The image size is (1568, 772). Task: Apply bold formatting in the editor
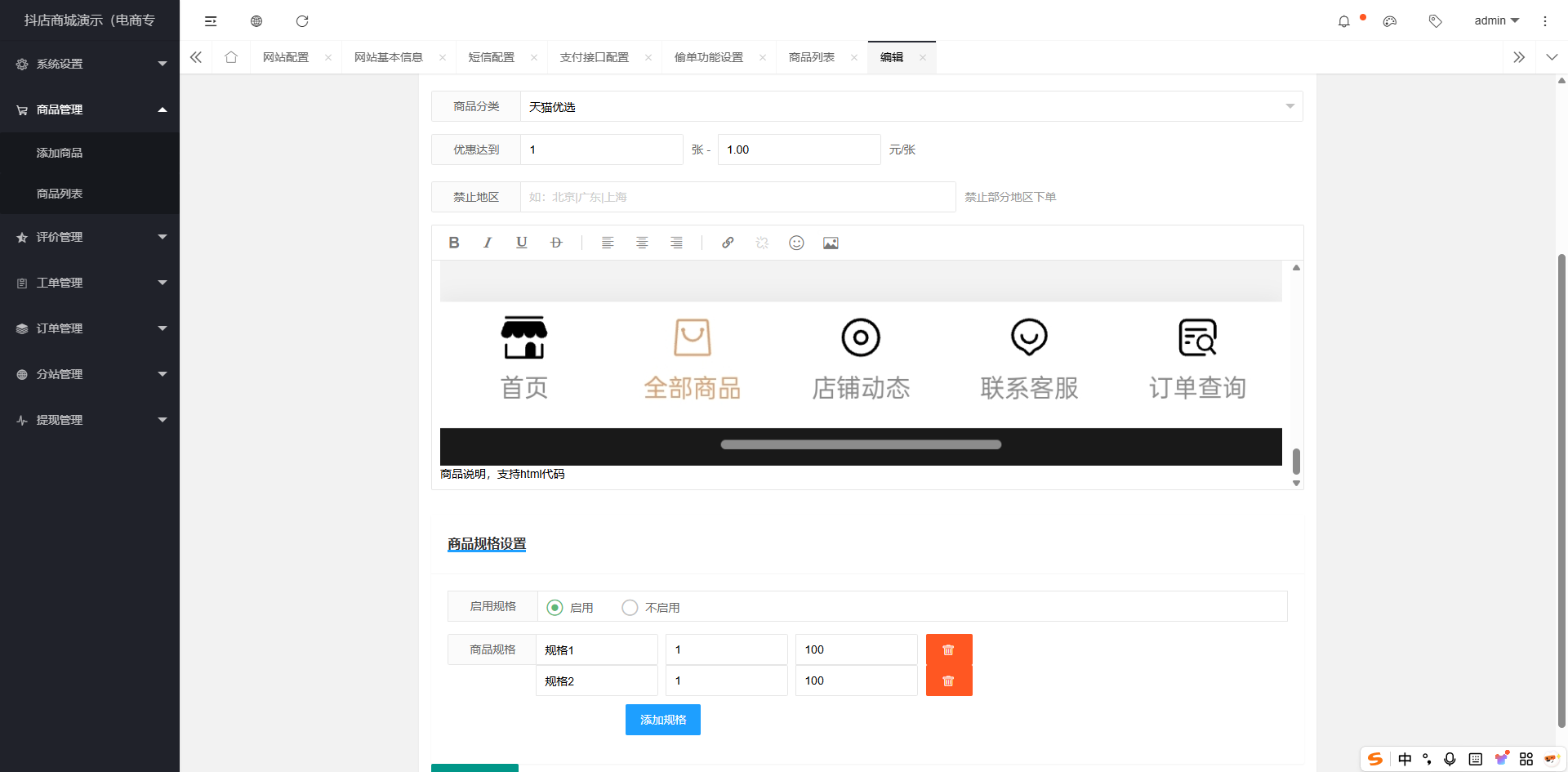454,242
